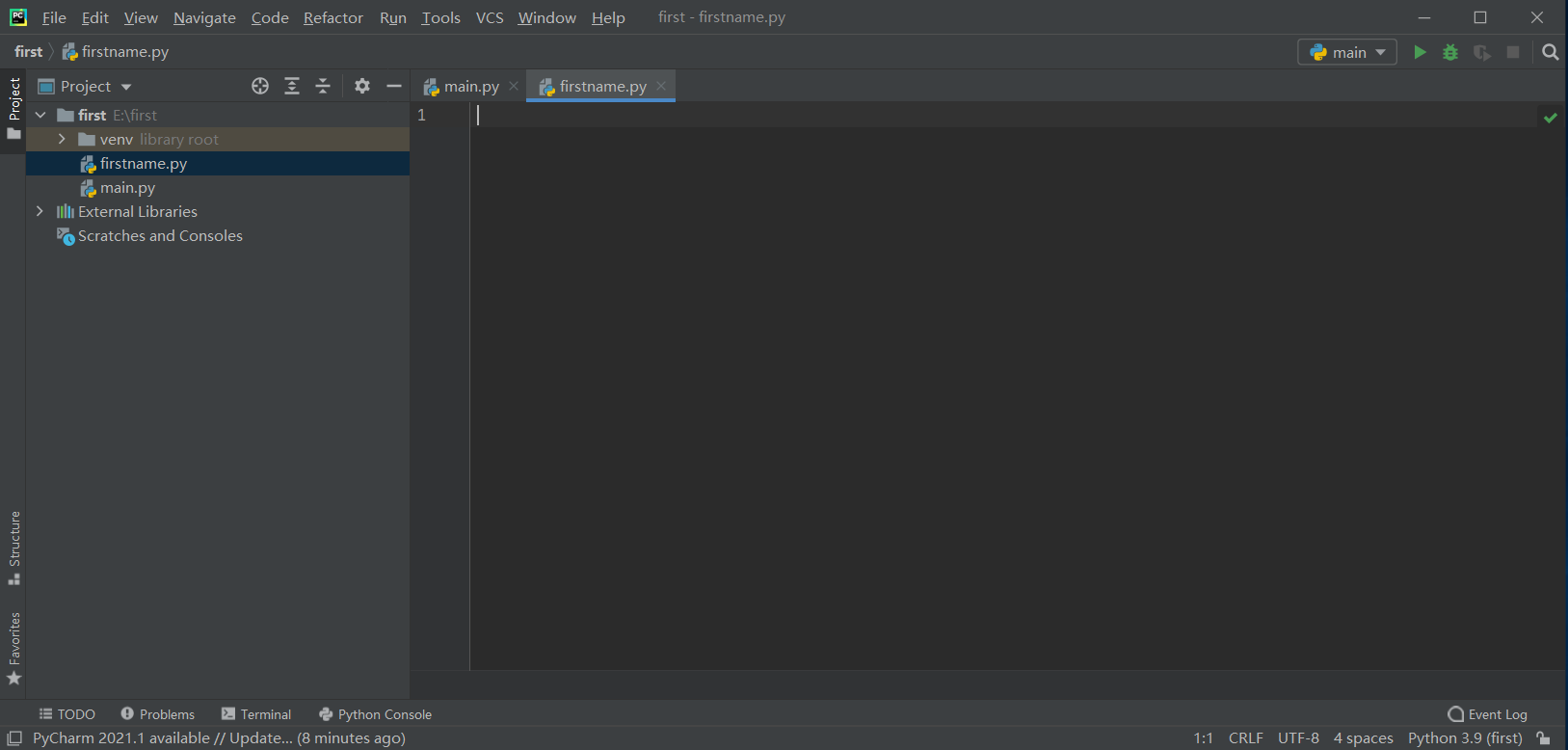The height and width of the screenshot is (750, 1568).
Task: Open the Run menu
Action: [393, 17]
